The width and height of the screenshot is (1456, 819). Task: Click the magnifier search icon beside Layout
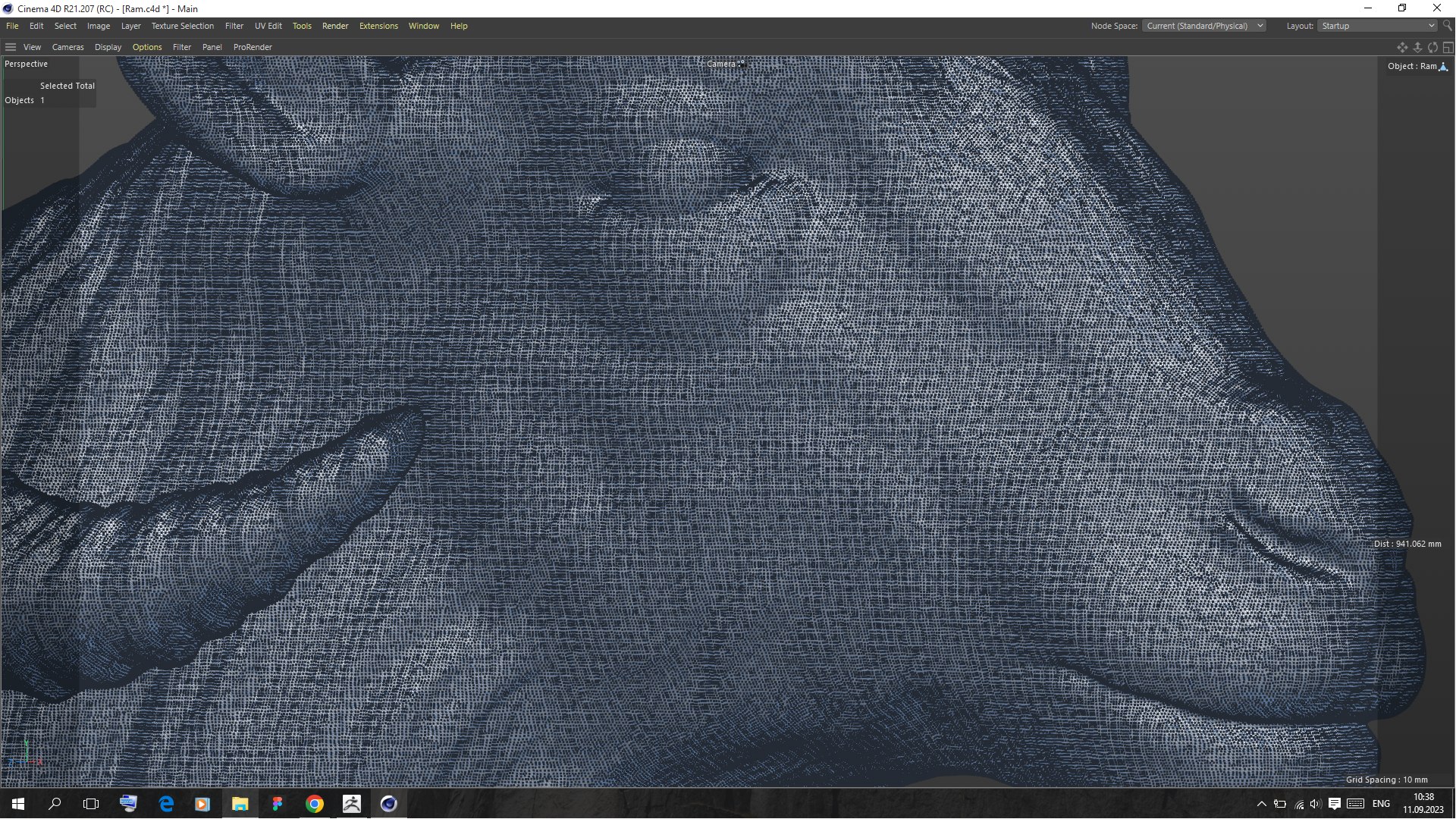(1447, 26)
